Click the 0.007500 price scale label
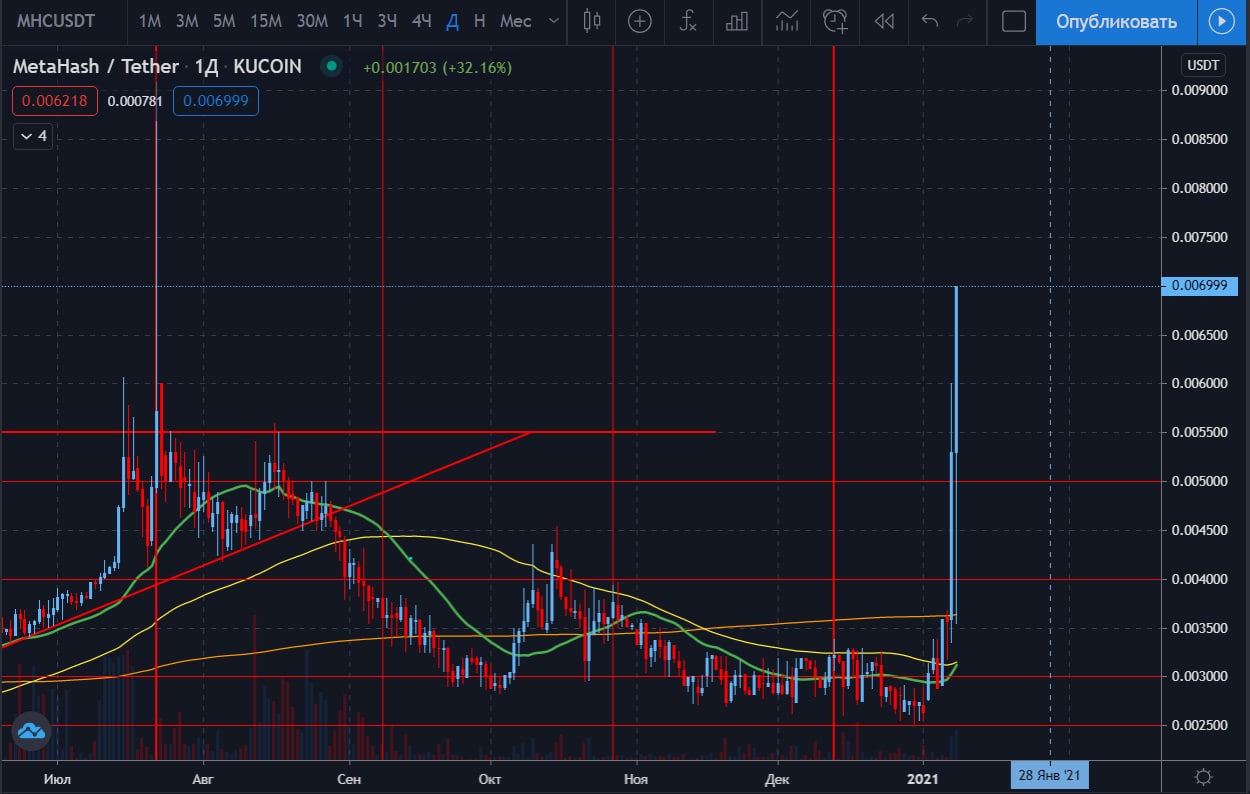 [x=1199, y=237]
